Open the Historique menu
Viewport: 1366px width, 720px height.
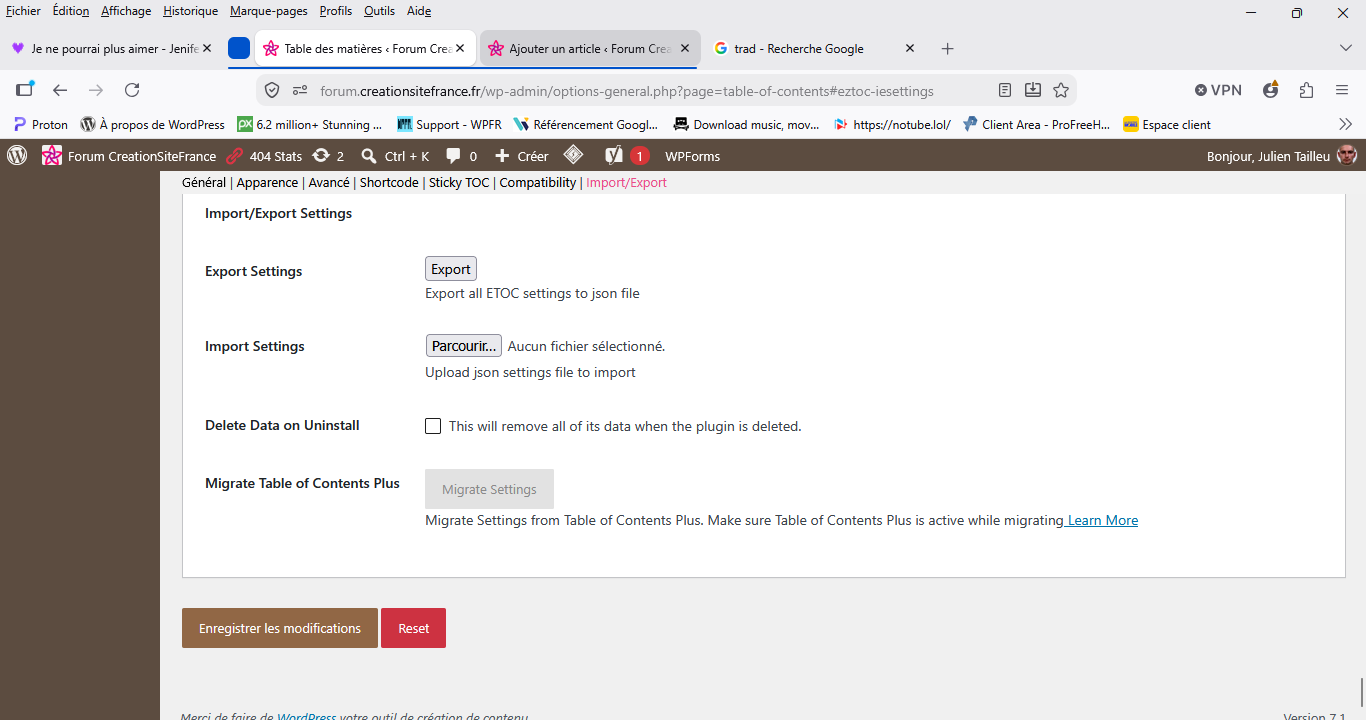[x=190, y=11]
